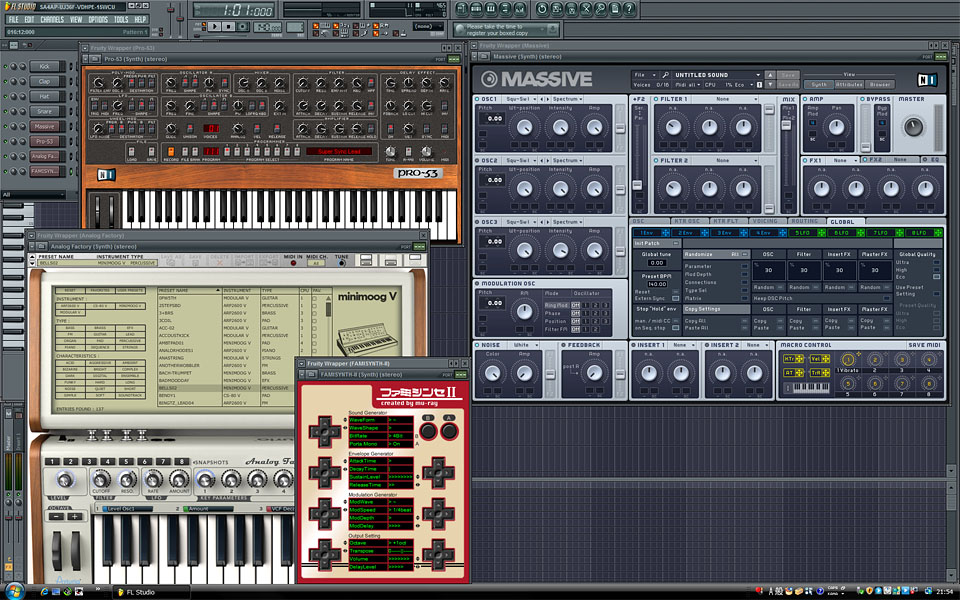Screen dimensions: 960x600
Task: Switch Massive to Synth view
Action: click(819, 84)
